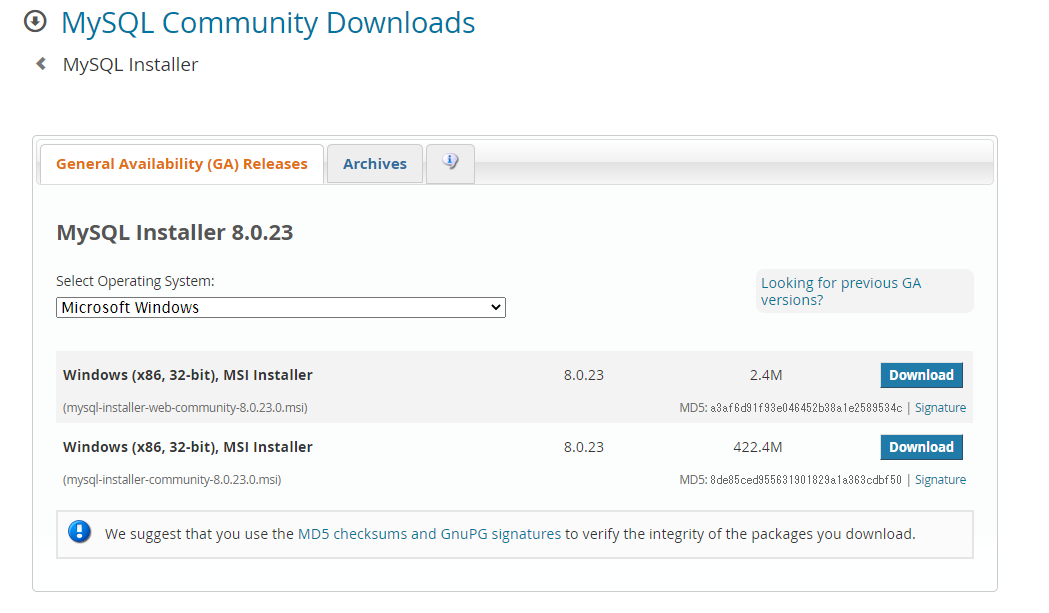Click the blue info alert icon

80,532
